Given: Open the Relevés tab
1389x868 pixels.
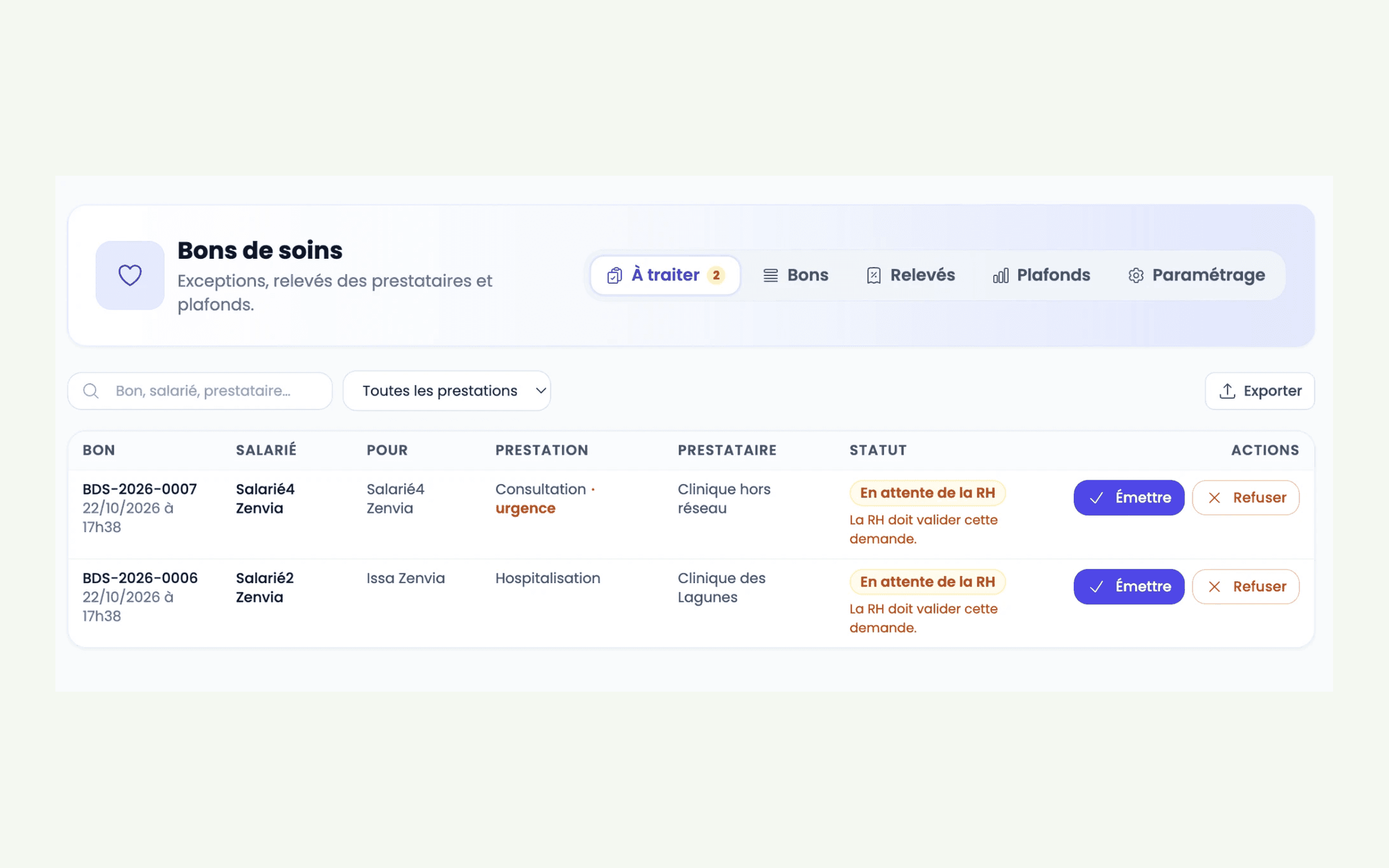Looking at the screenshot, I should tap(911, 276).
